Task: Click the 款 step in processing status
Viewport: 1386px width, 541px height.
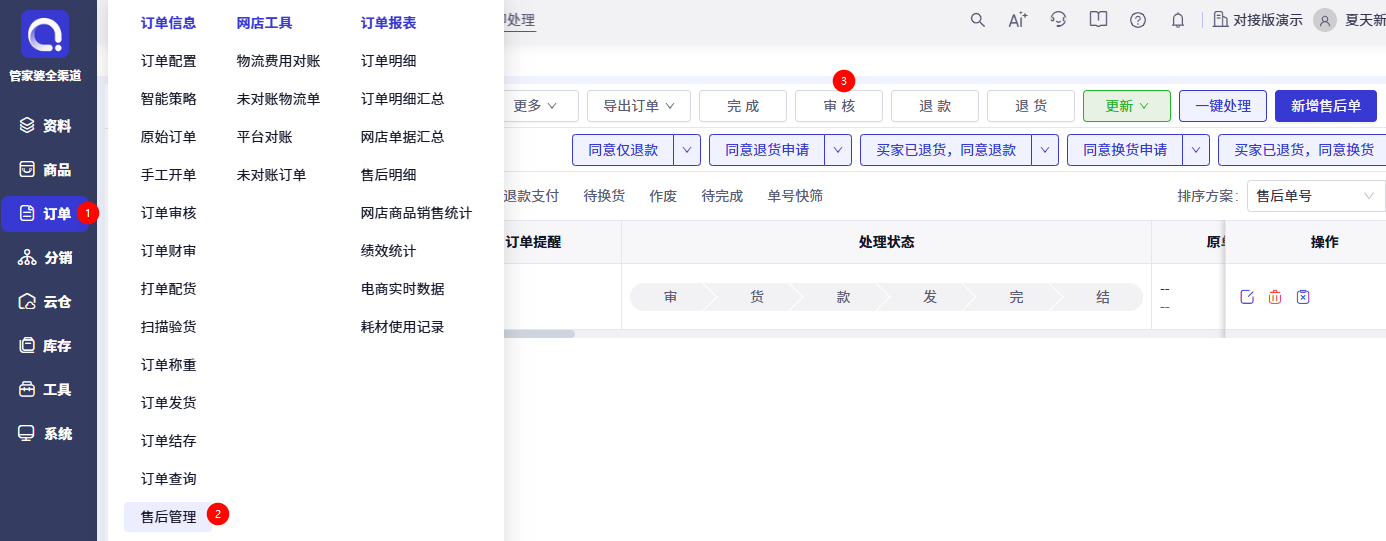Action: [x=844, y=297]
